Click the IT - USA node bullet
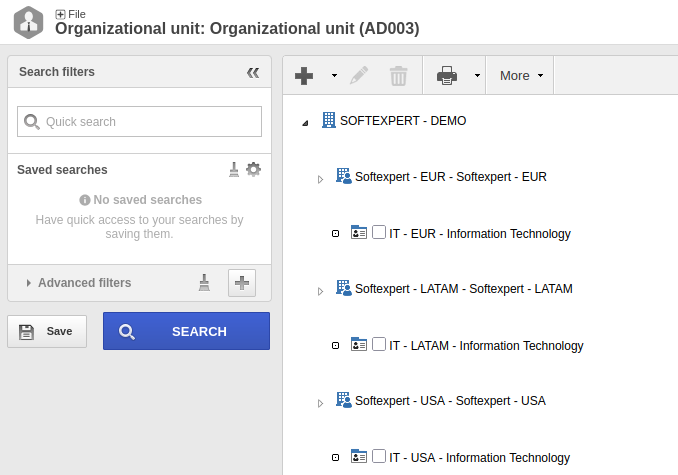The height and width of the screenshot is (475, 678). 336,458
